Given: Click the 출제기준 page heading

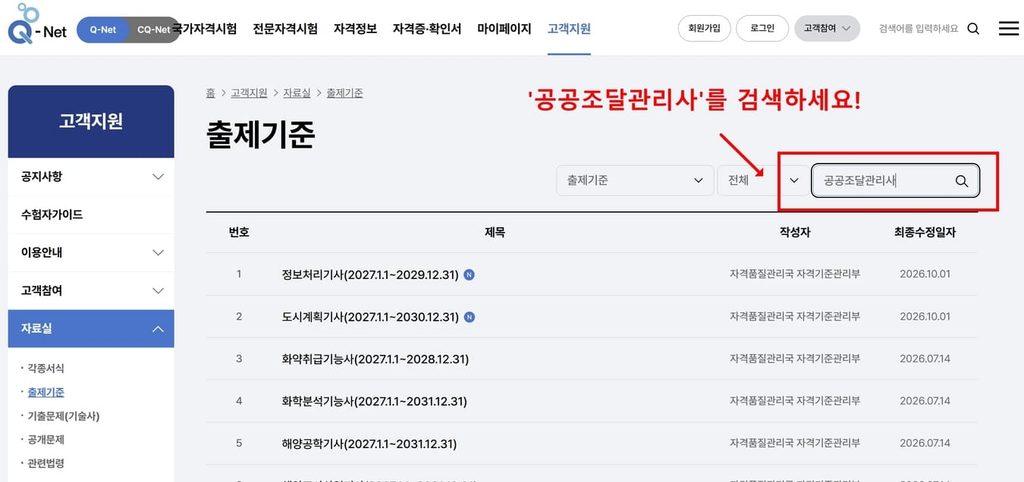Looking at the screenshot, I should pyautogui.click(x=261, y=135).
